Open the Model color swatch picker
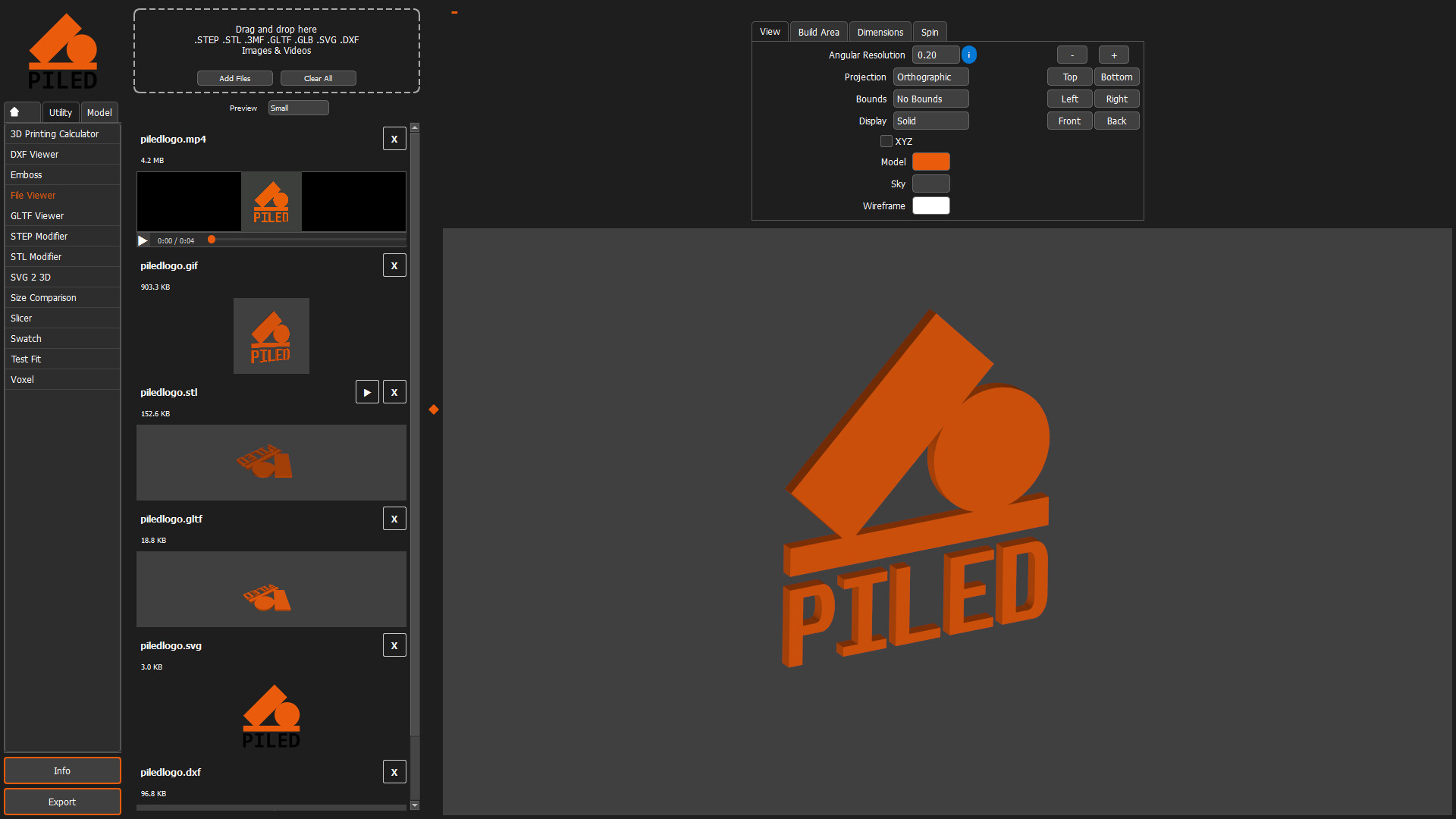1456x819 pixels. point(930,161)
